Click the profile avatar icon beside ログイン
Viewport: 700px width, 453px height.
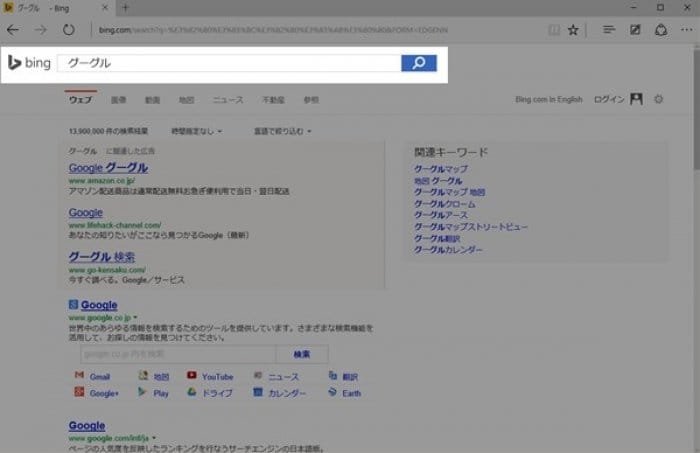click(x=636, y=99)
